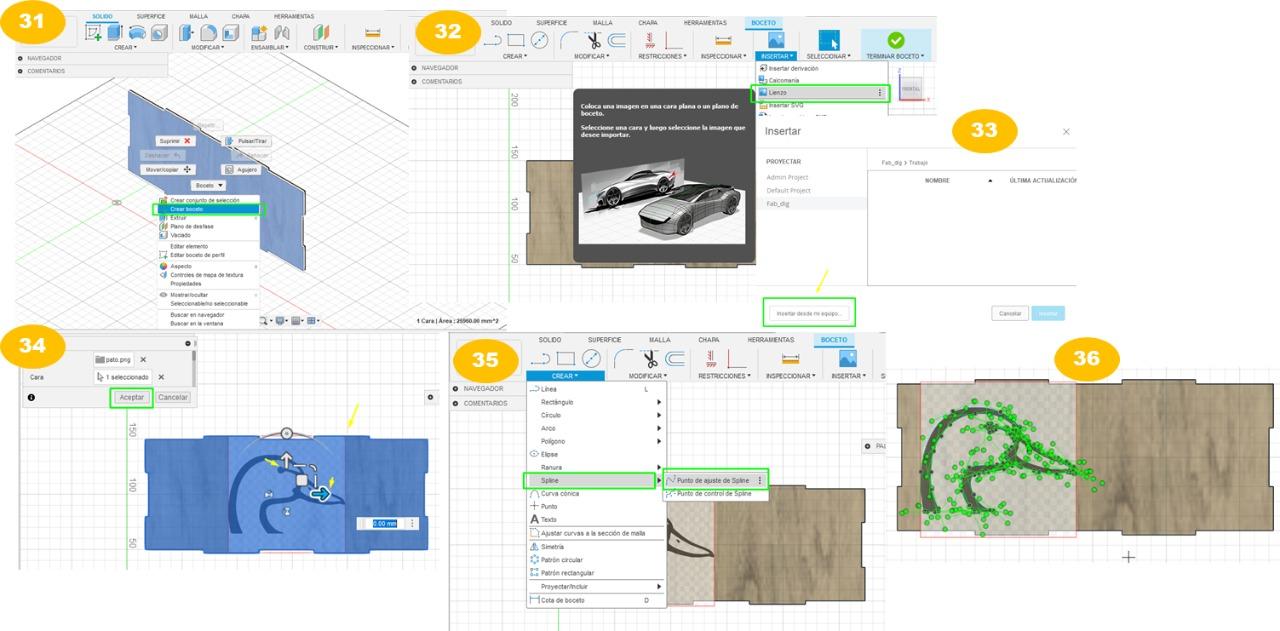Click the Select arrow icon in panel 32
Image resolution: width=1280 pixels, height=631 pixels.
tap(830, 40)
